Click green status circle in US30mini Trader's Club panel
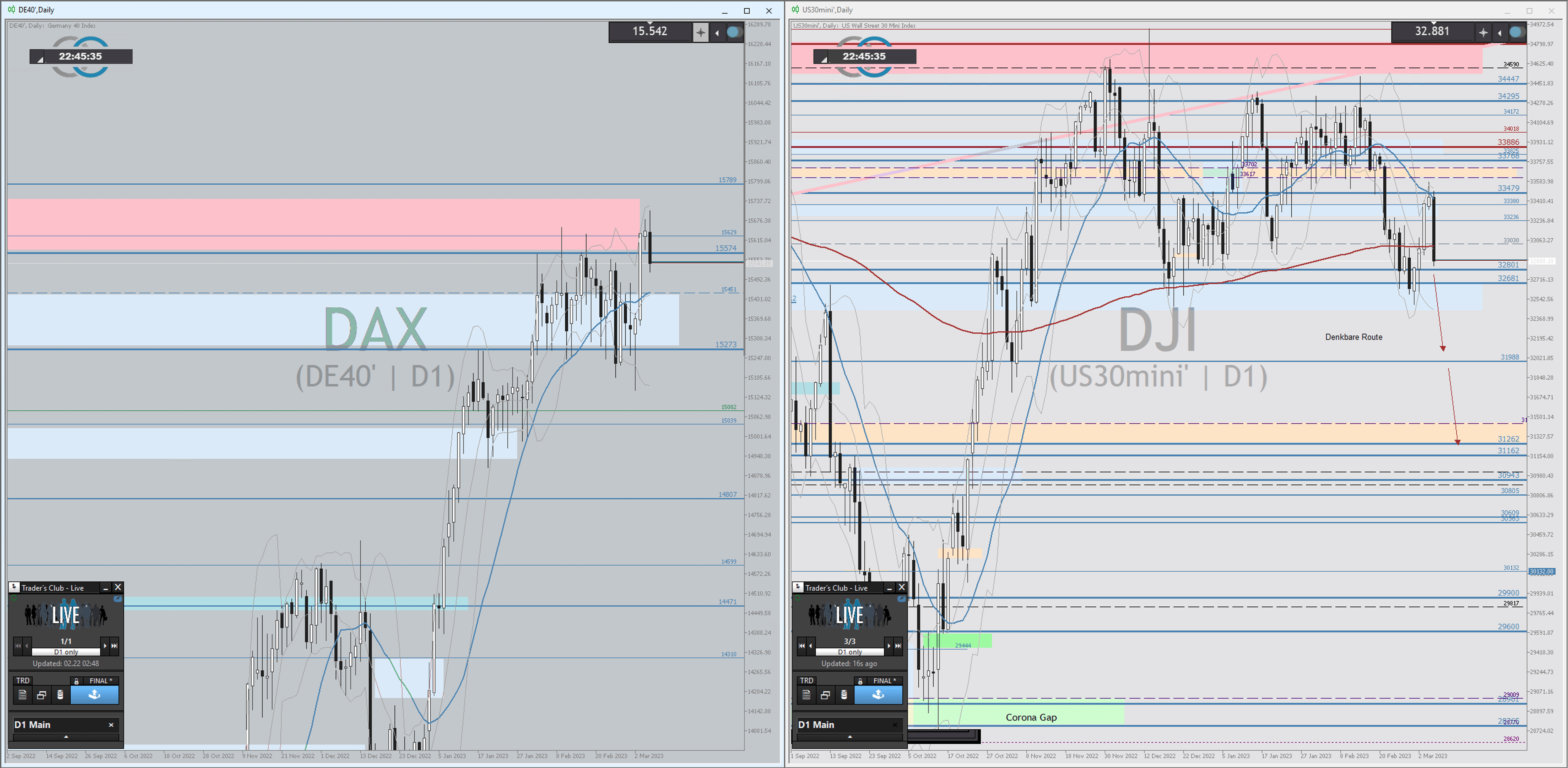Viewport: 1568px width, 768px height. click(797, 598)
